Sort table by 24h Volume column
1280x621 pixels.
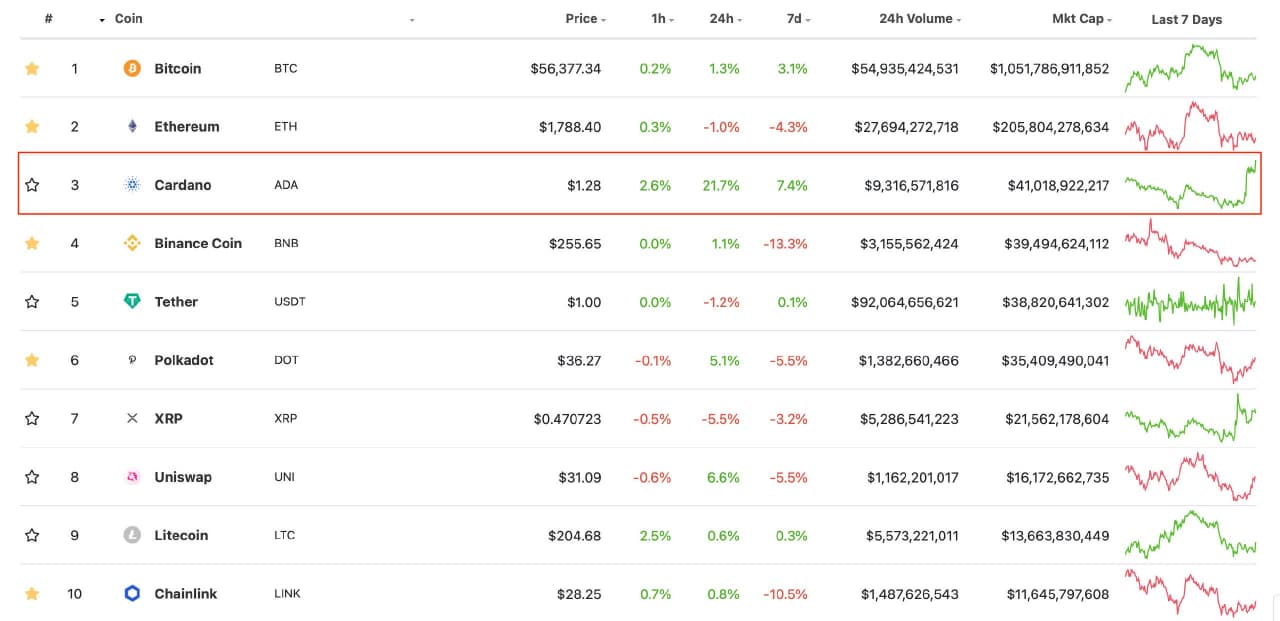click(921, 18)
